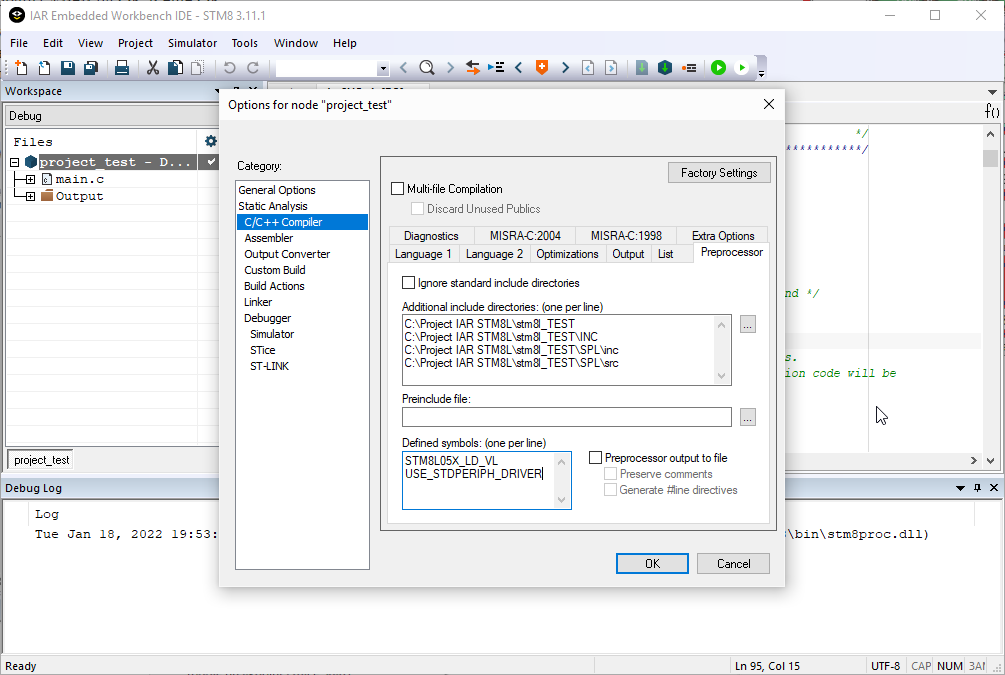Toggle the Multi-file Compilation checkbox
Viewport: 1005px width, 675px height.
397,188
